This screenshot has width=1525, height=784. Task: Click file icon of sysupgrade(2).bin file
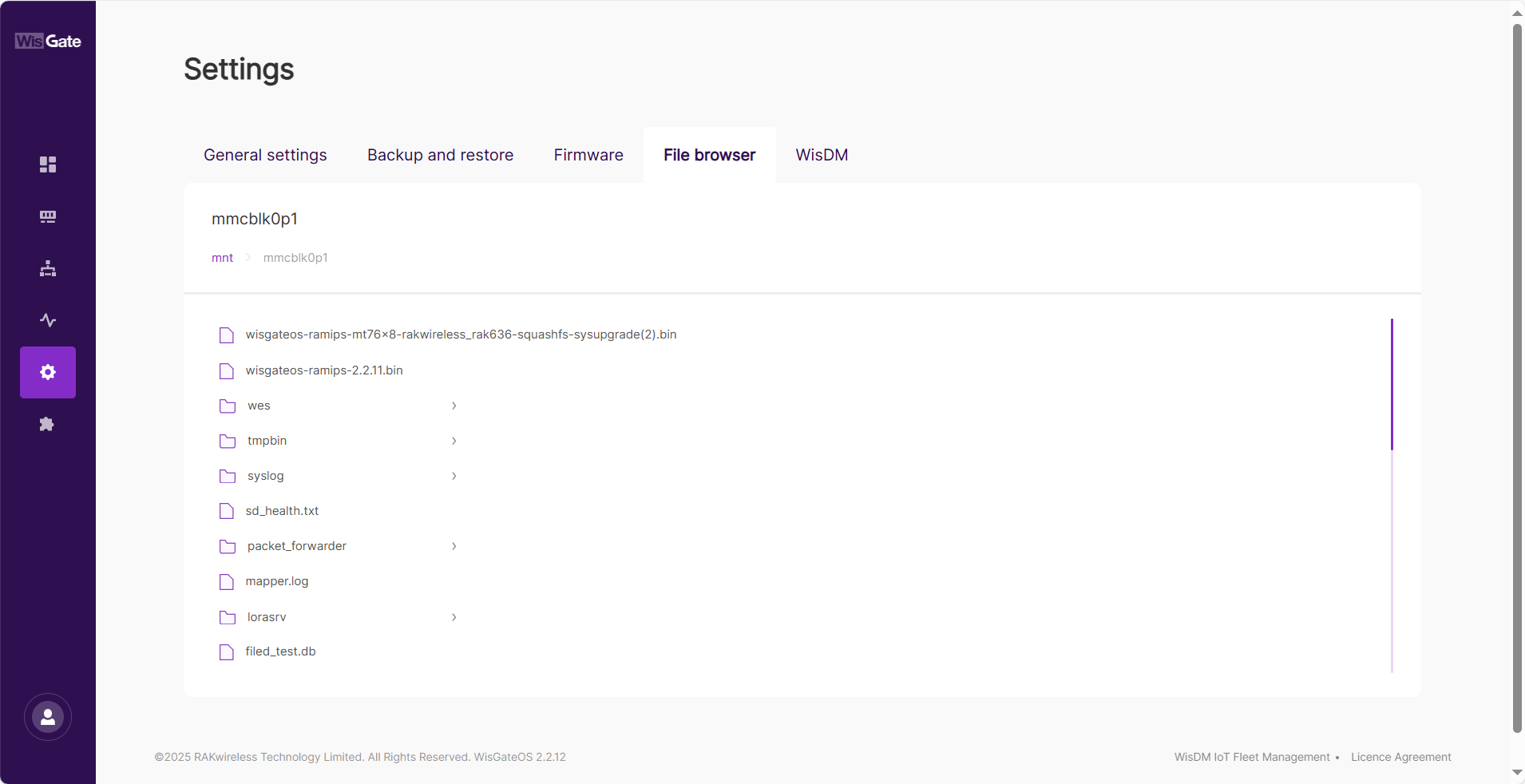[227, 335]
